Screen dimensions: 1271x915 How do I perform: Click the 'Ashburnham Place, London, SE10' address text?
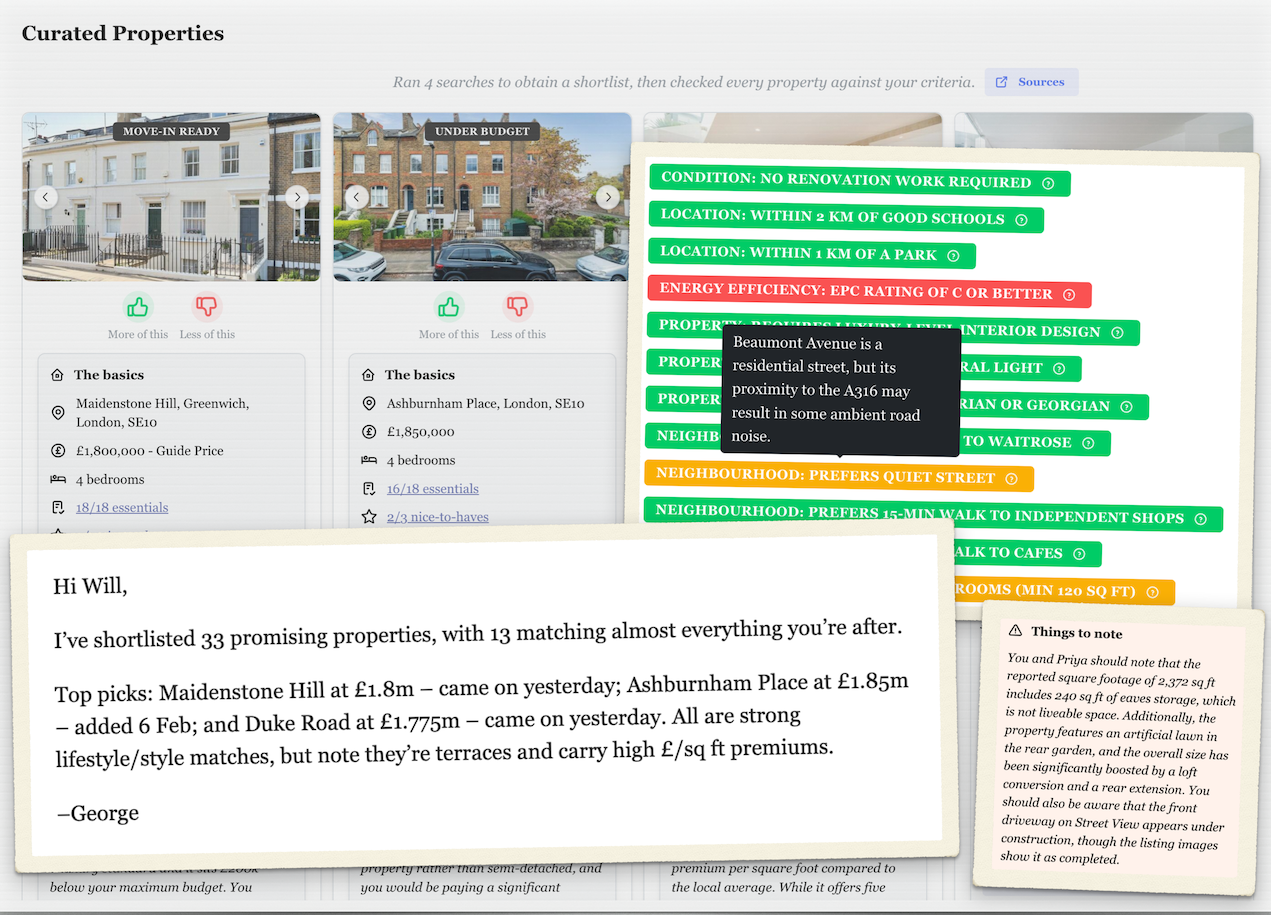[x=485, y=403]
